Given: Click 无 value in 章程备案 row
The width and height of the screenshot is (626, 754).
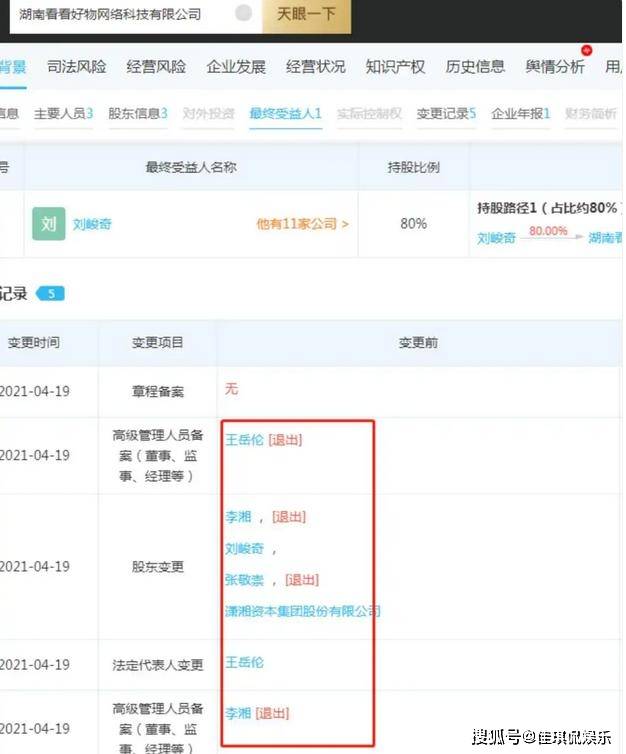Looking at the screenshot, I should [x=231, y=389].
